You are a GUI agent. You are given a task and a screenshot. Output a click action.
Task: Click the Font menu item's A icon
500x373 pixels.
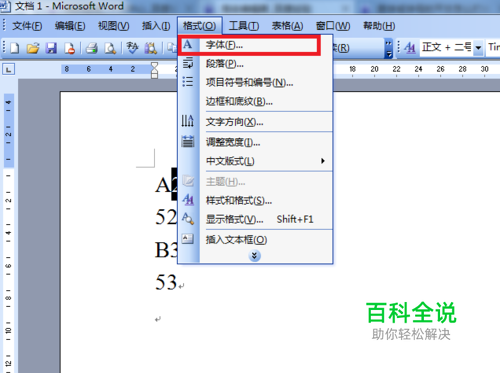(188, 44)
